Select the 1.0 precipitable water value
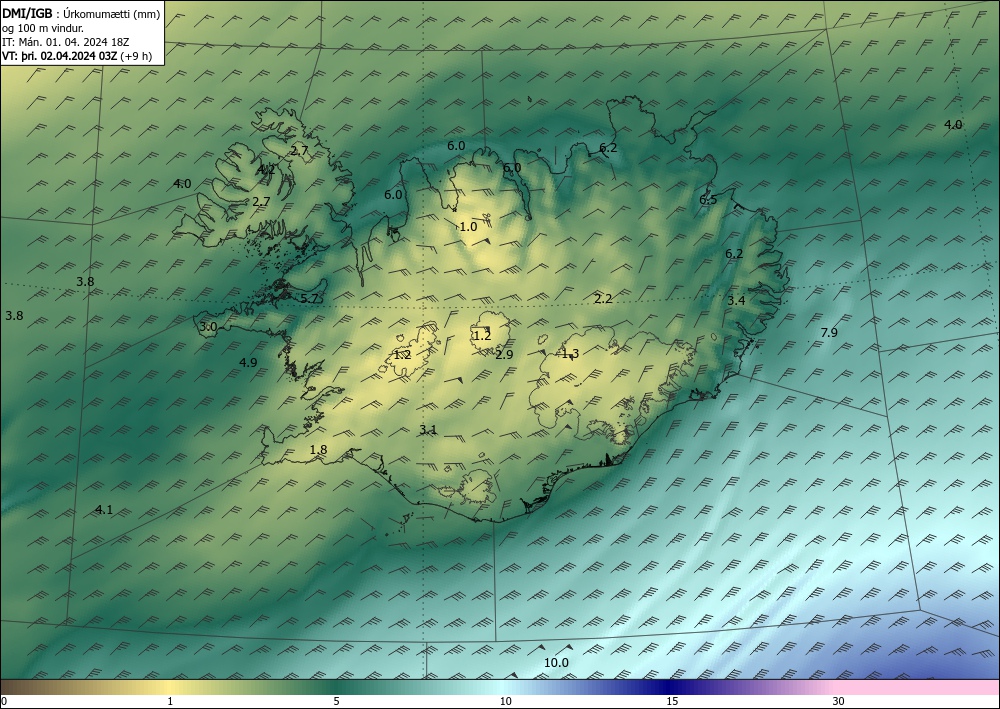 468,226
